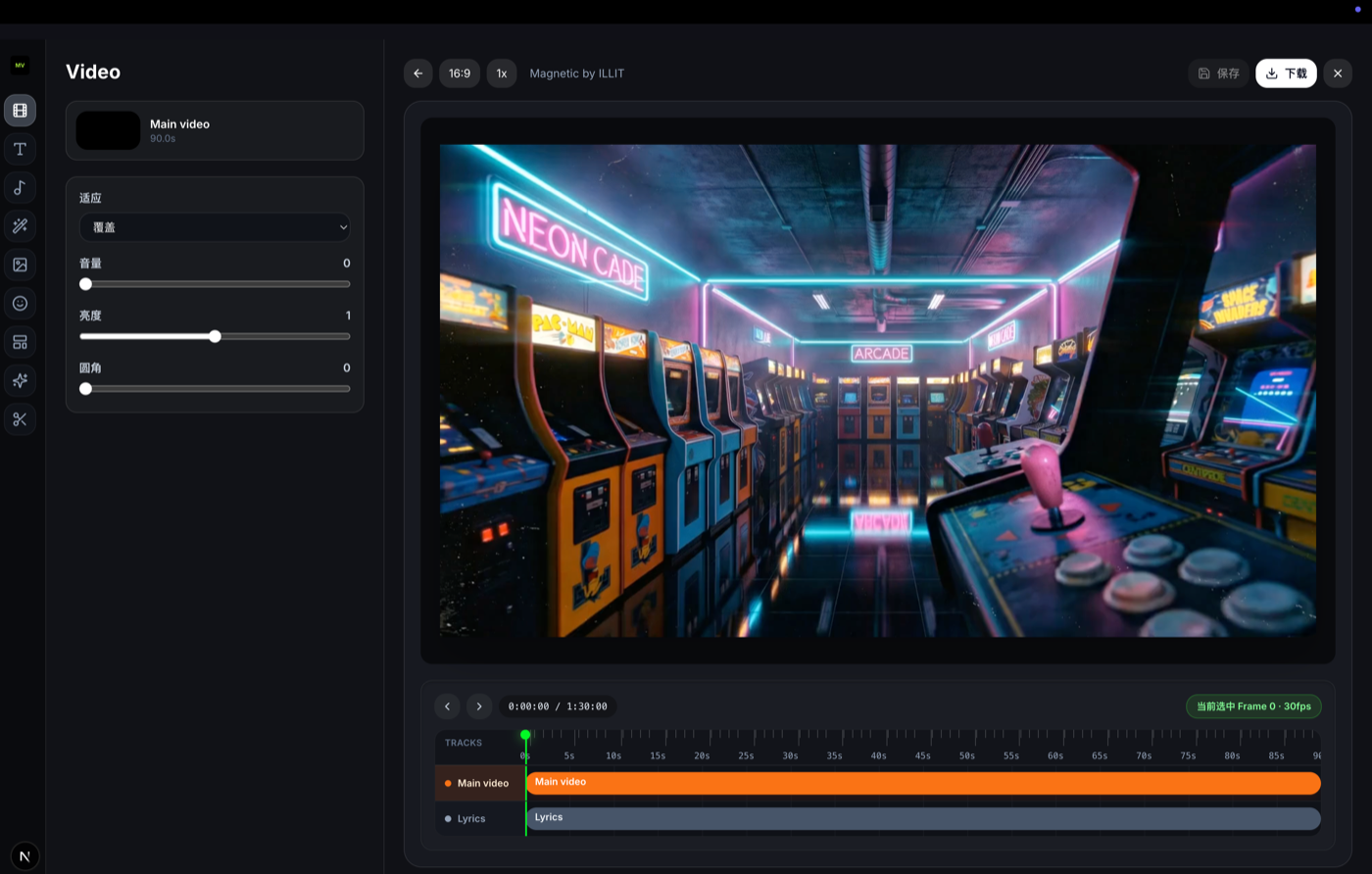Expand the 适应 fit dropdown showing 覆盖

tap(215, 227)
